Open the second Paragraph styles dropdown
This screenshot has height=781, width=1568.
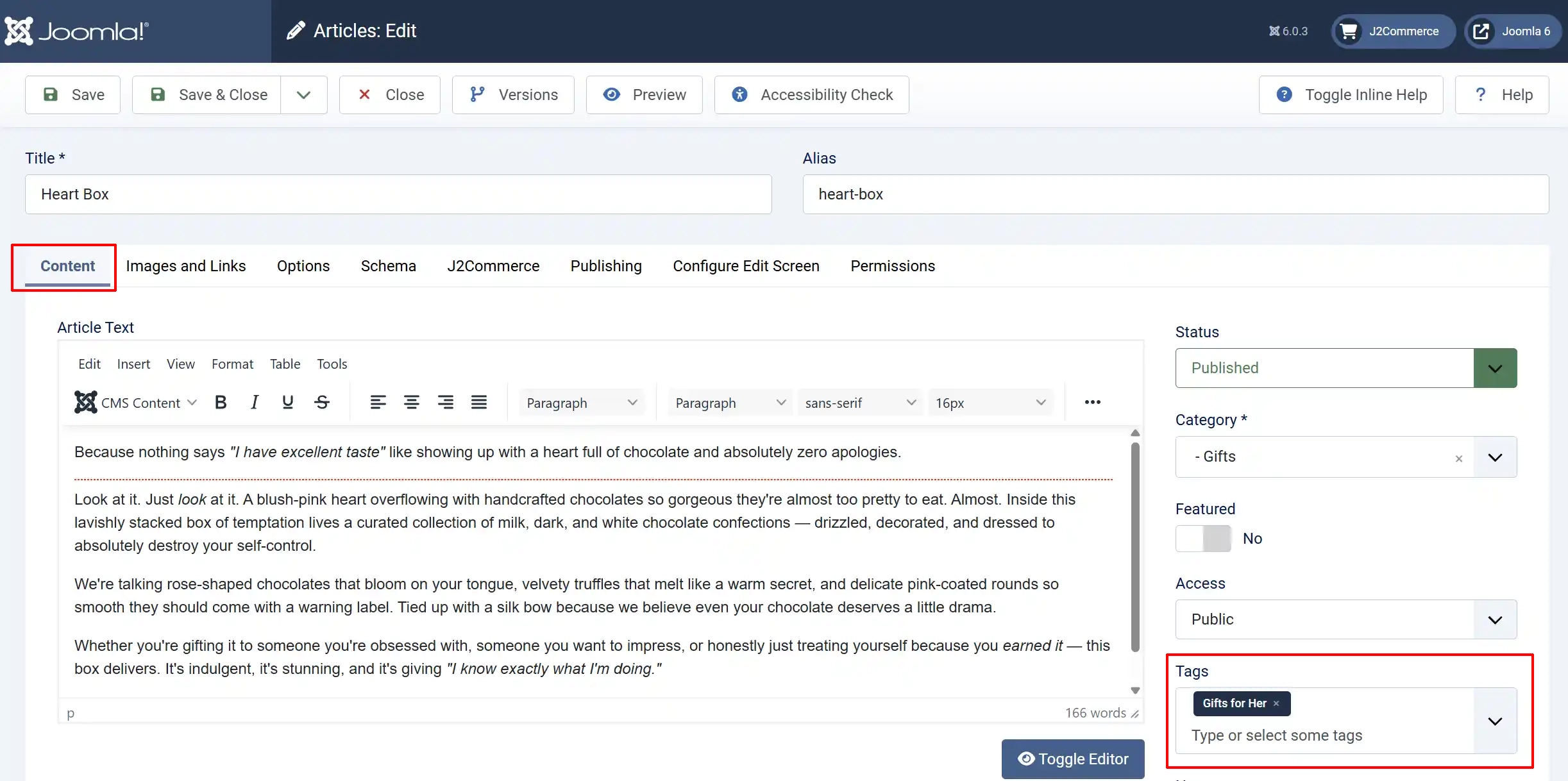(730, 403)
